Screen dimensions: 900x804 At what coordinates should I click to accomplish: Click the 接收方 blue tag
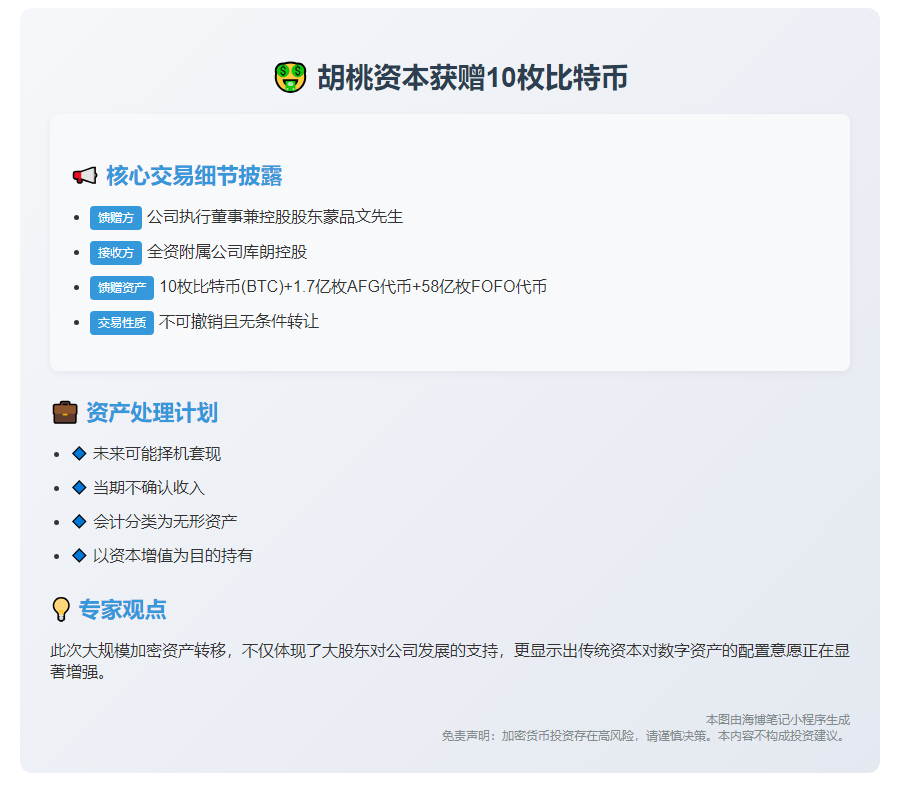pyautogui.click(x=116, y=252)
